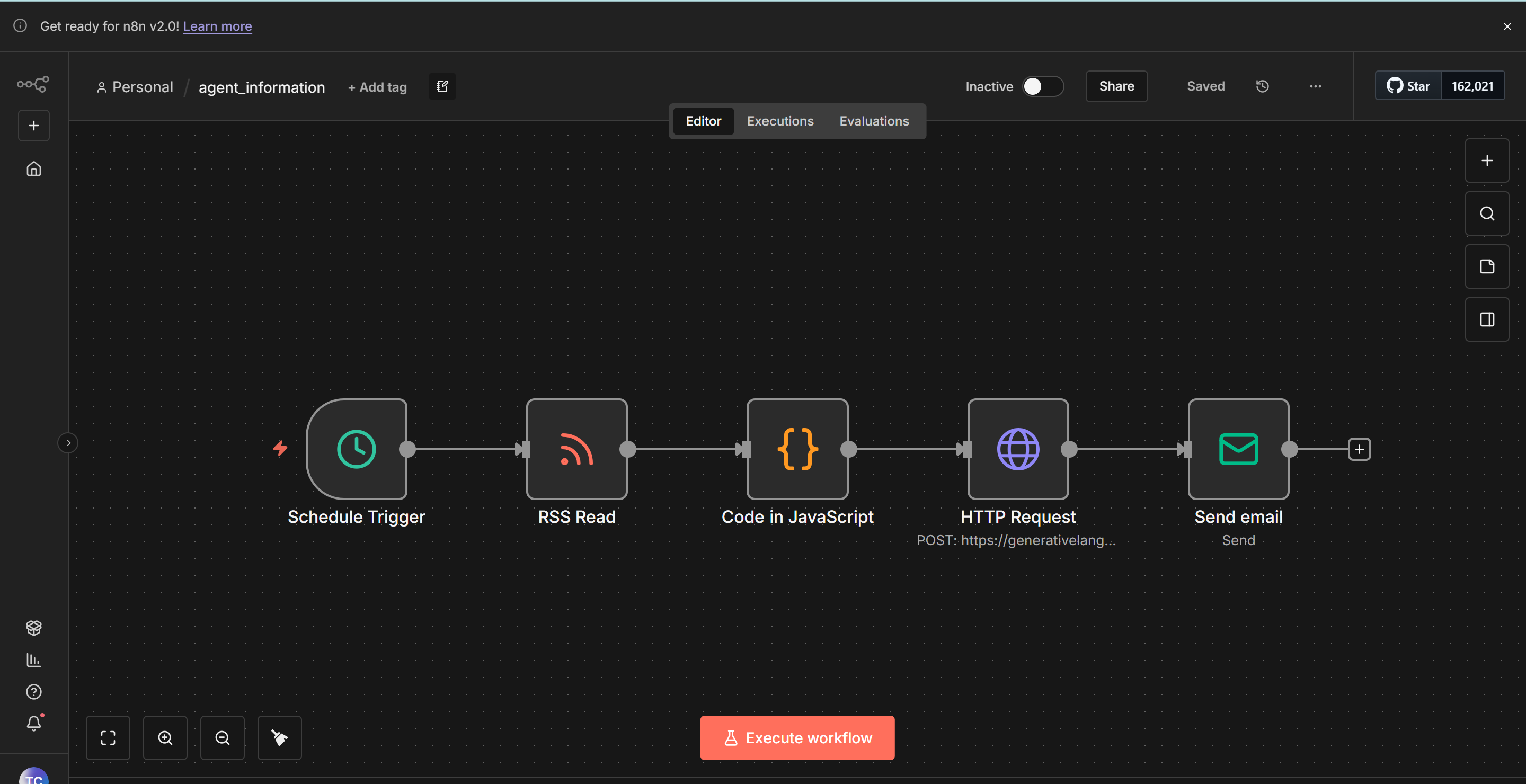Fit workflow to view
The image size is (1526, 784).
(108, 738)
